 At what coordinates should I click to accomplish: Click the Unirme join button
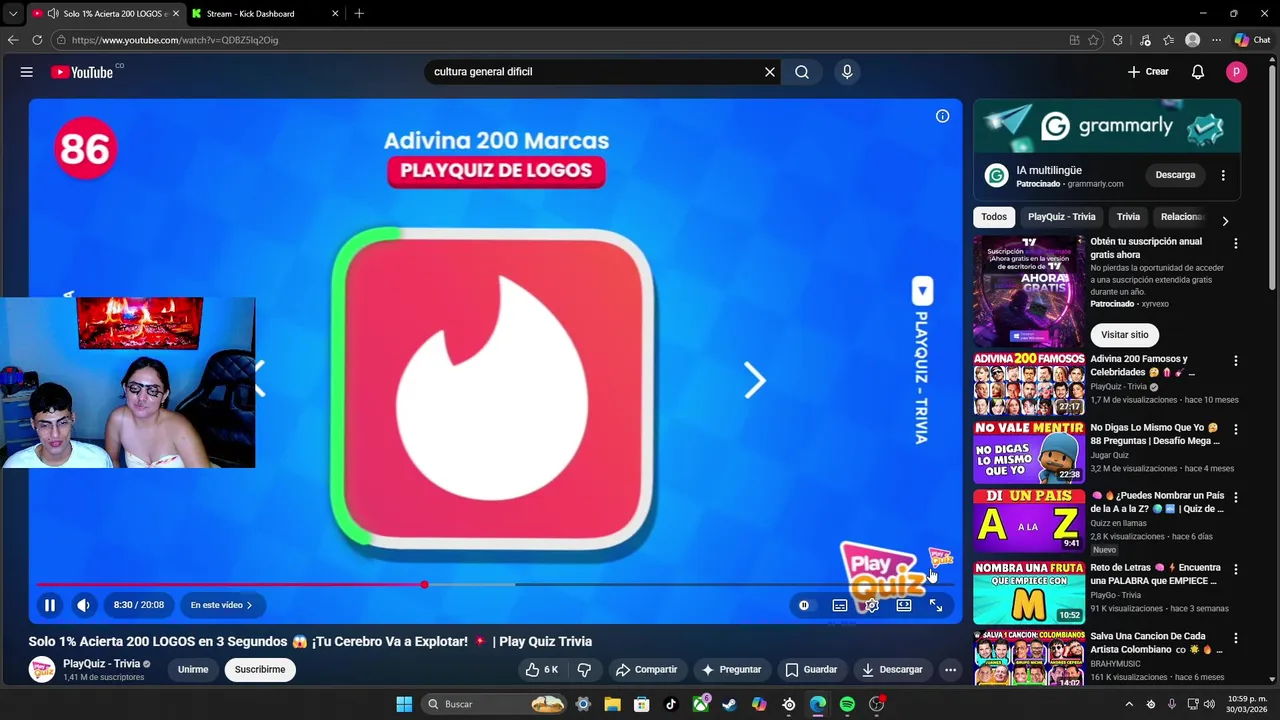tap(193, 670)
